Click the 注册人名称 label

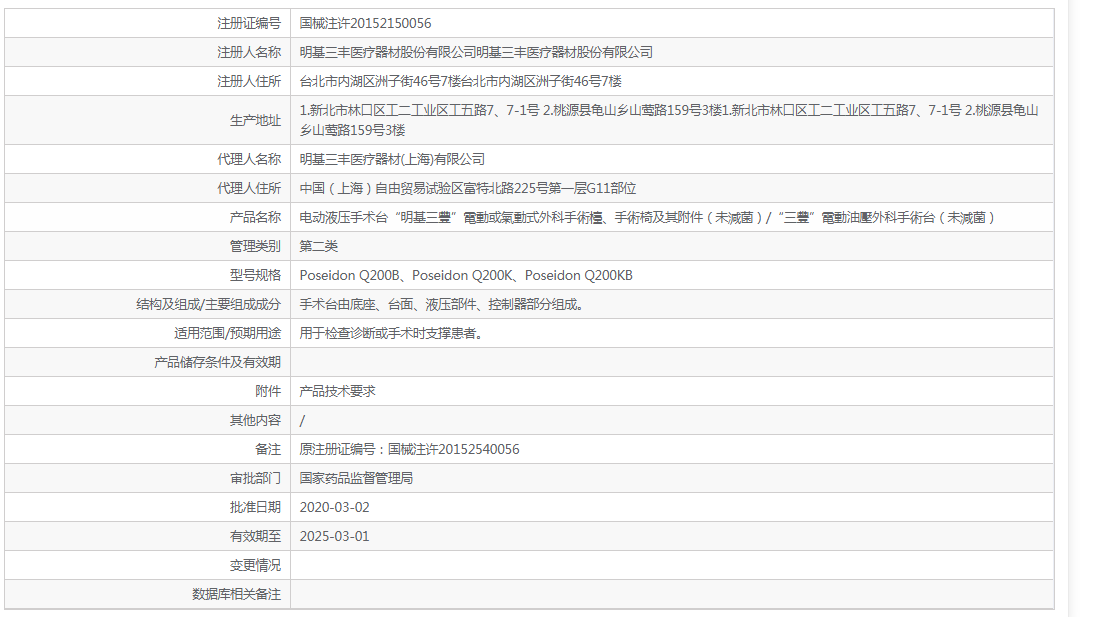coord(249,53)
